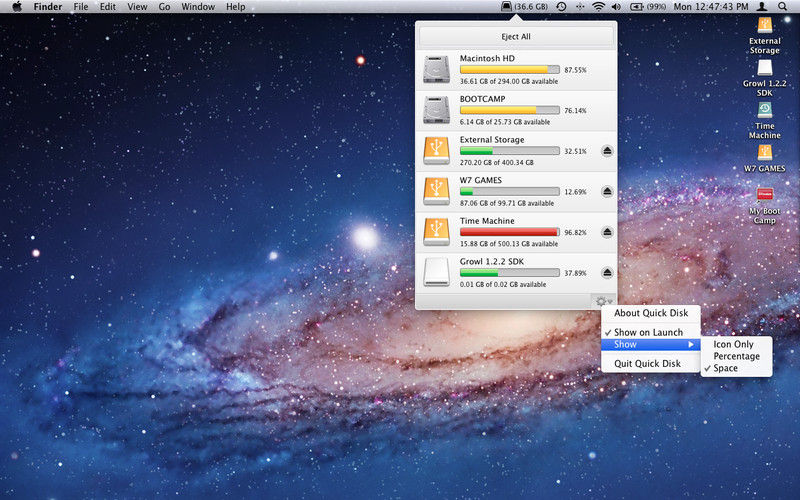The image size is (800, 500).
Task: Click the W7 GAMES USB drive icon in list
Action: 436,191
